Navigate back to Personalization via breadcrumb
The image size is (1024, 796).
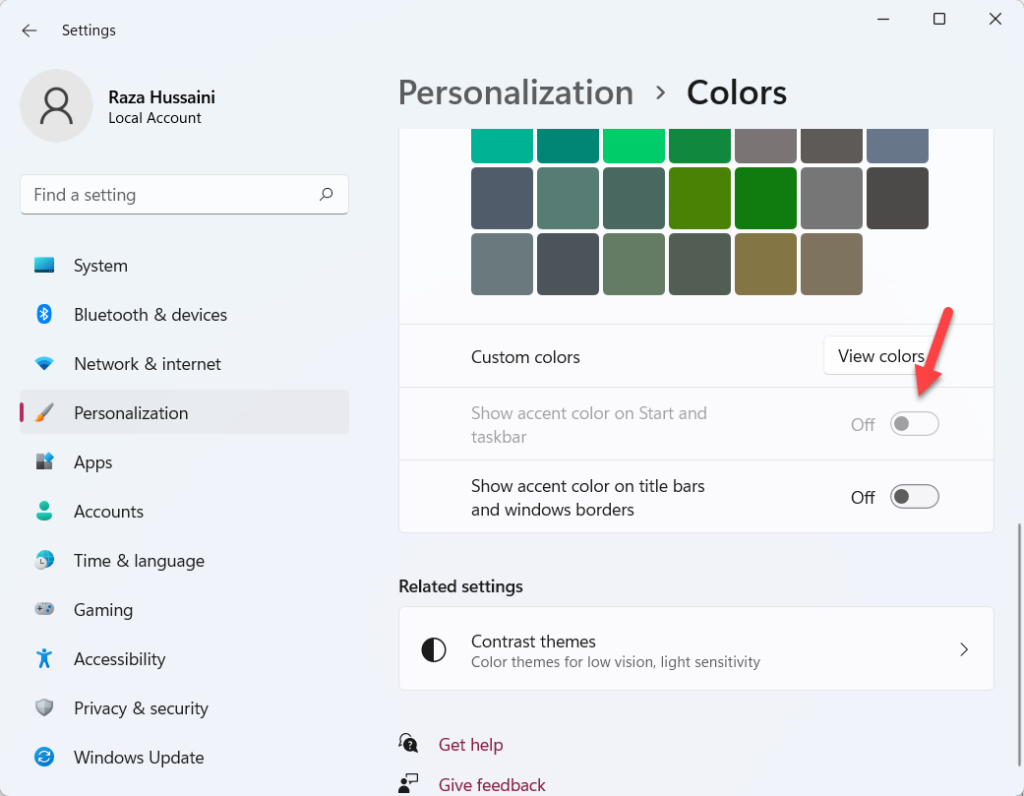pyautogui.click(x=516, y=92)
